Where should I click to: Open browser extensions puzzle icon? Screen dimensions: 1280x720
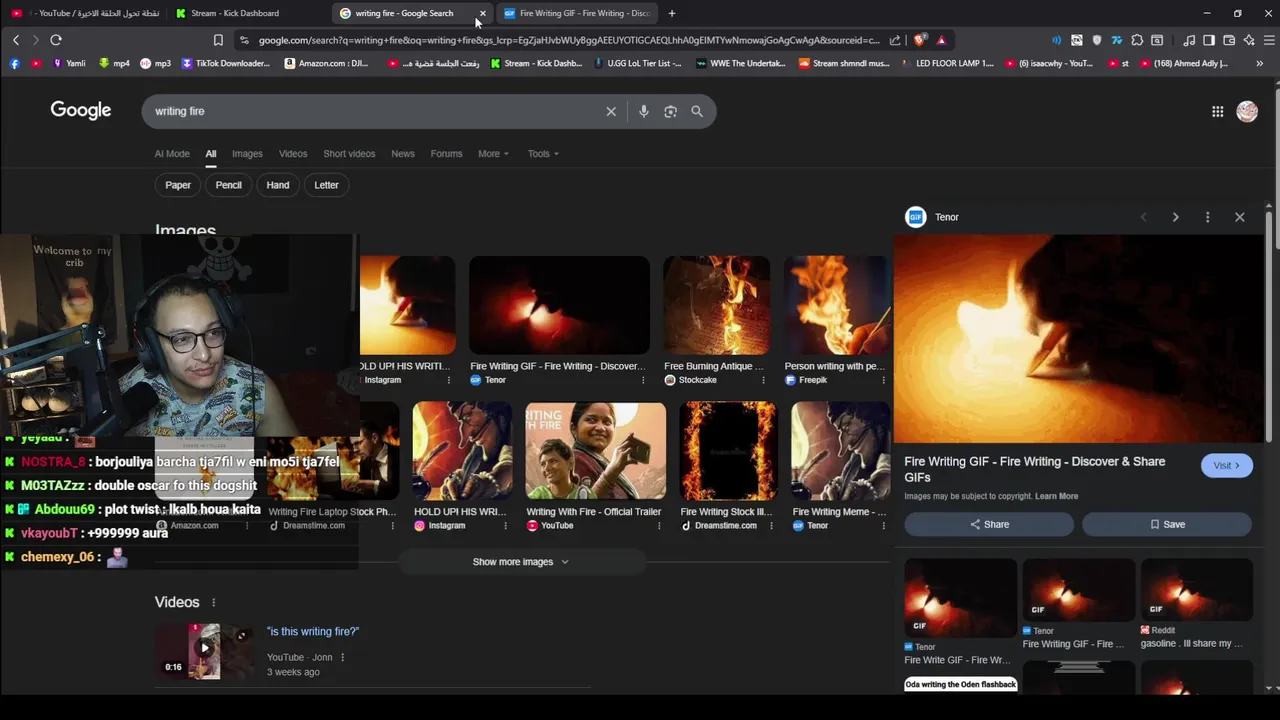tap(1137, 40)
